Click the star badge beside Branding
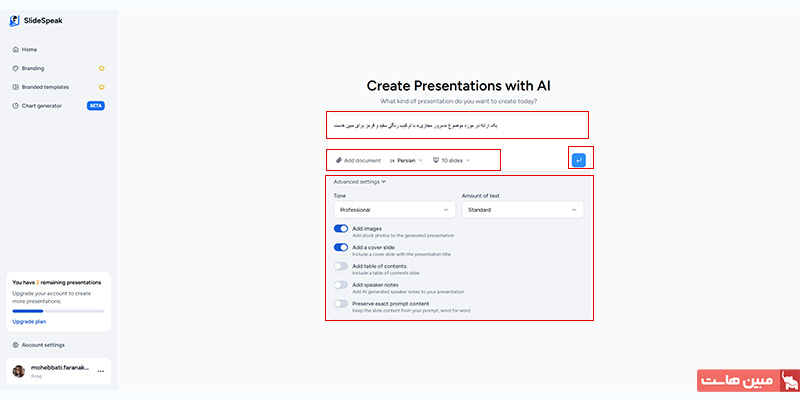The height and width of the screenshot is (400, 800). (102, 68)
